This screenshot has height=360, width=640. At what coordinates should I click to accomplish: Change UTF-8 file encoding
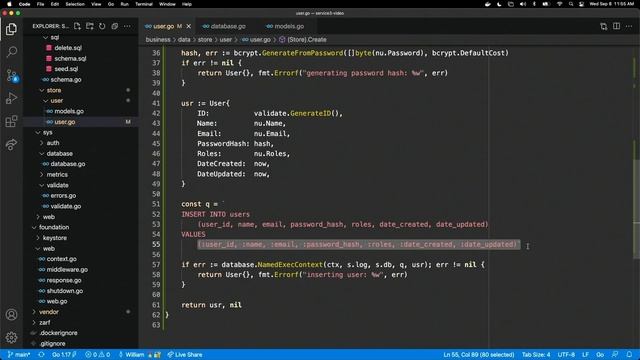566,355
